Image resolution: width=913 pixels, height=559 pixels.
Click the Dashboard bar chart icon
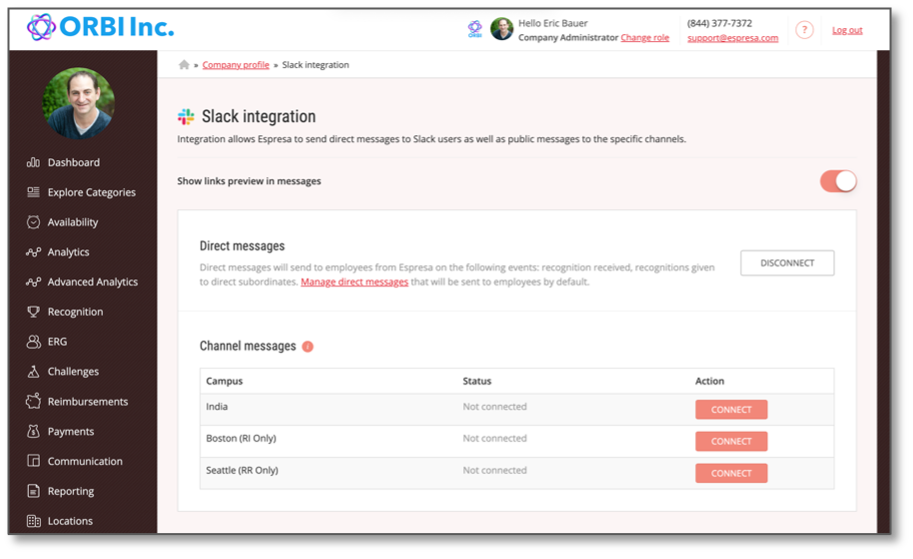[33, 162]
